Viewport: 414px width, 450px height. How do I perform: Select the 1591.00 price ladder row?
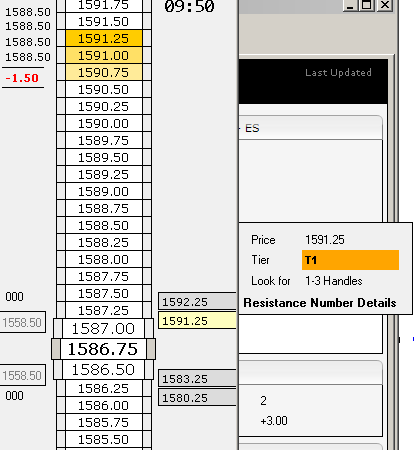point(104,55)
